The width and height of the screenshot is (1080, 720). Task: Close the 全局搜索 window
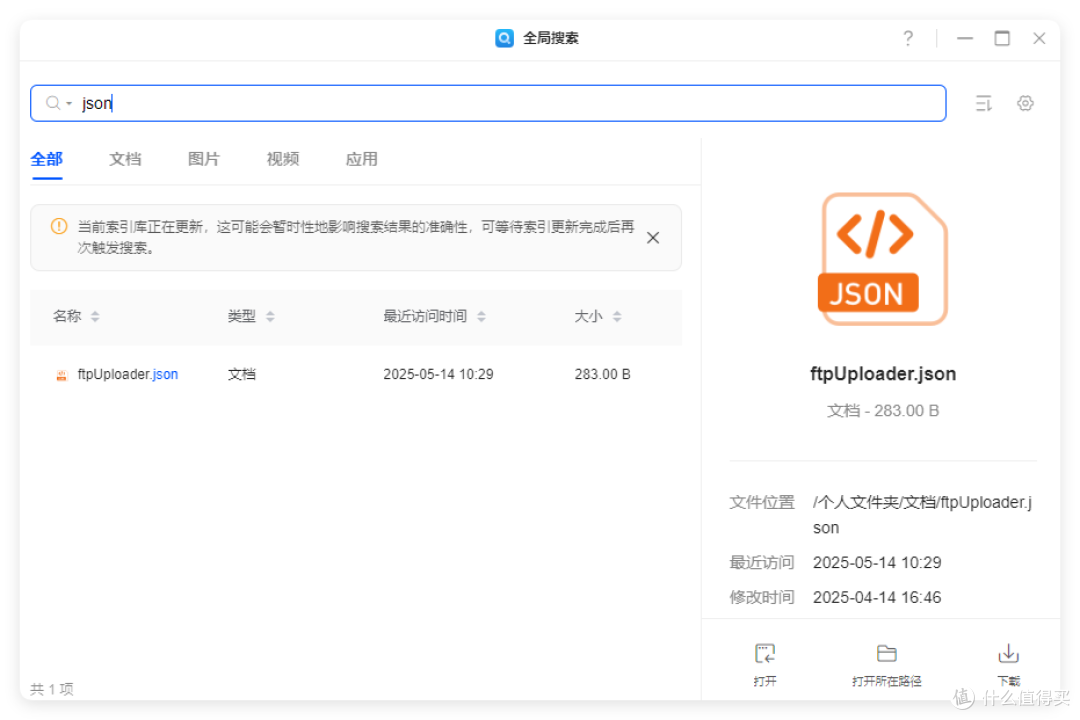(x=1039, y=38)
